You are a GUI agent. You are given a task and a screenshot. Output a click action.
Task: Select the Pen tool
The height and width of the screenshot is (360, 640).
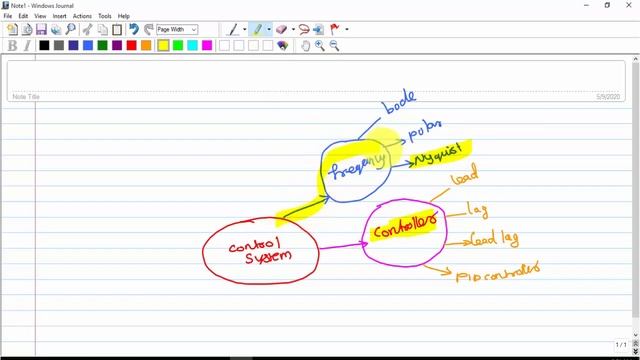pyautogui.click(x=233, y=29)
